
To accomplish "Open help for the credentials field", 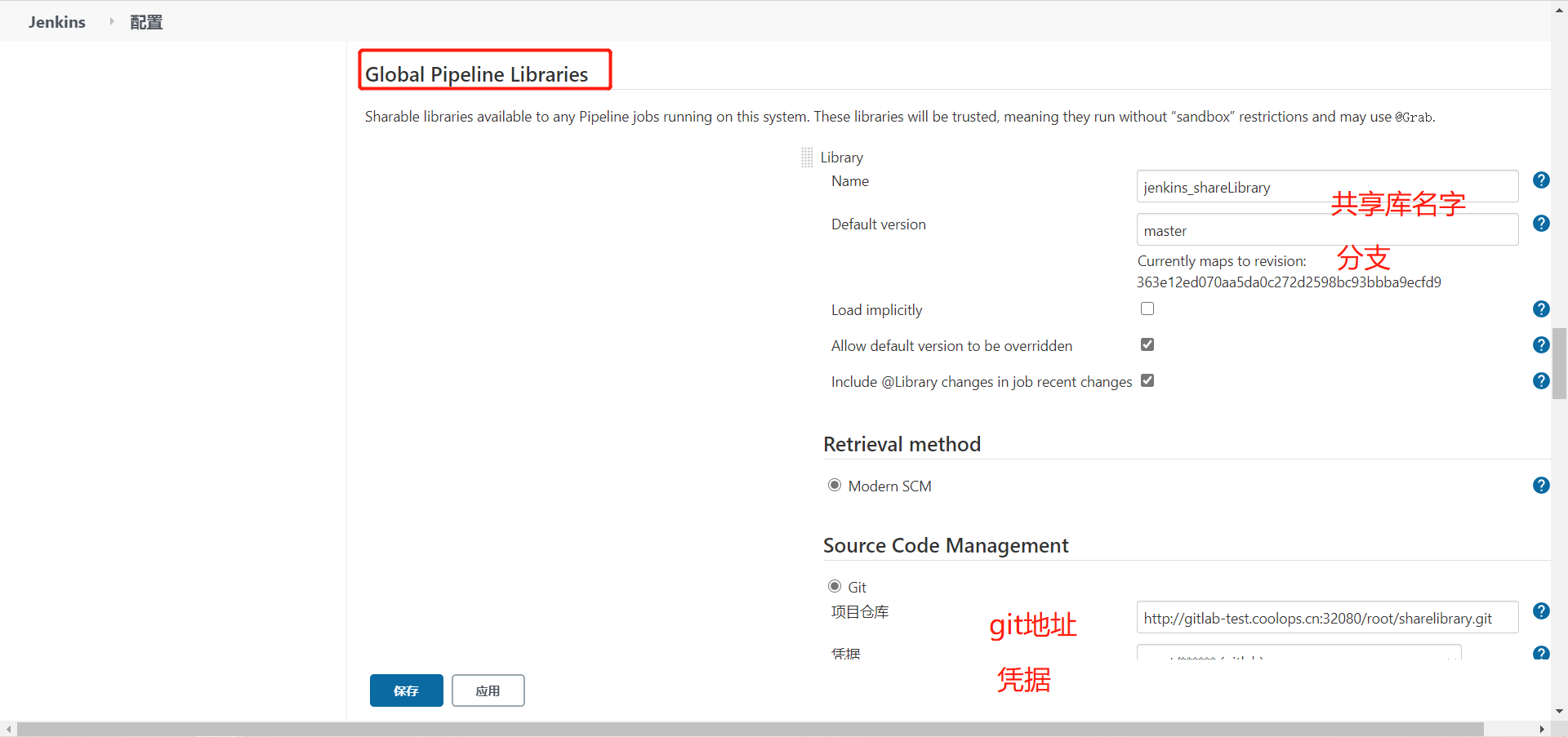I will pyautogui.click(x=1541, y=653).
